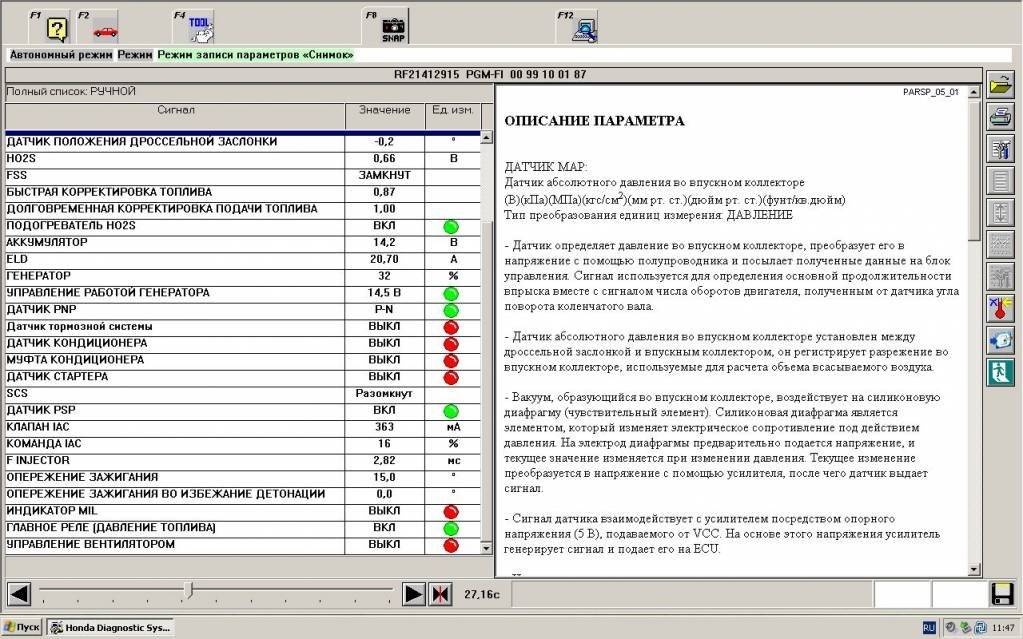Select the КЛАПАН IAC row
The width and height of the screenshot is (1023, 639).
pyautogui.click(x=243, y=428)
